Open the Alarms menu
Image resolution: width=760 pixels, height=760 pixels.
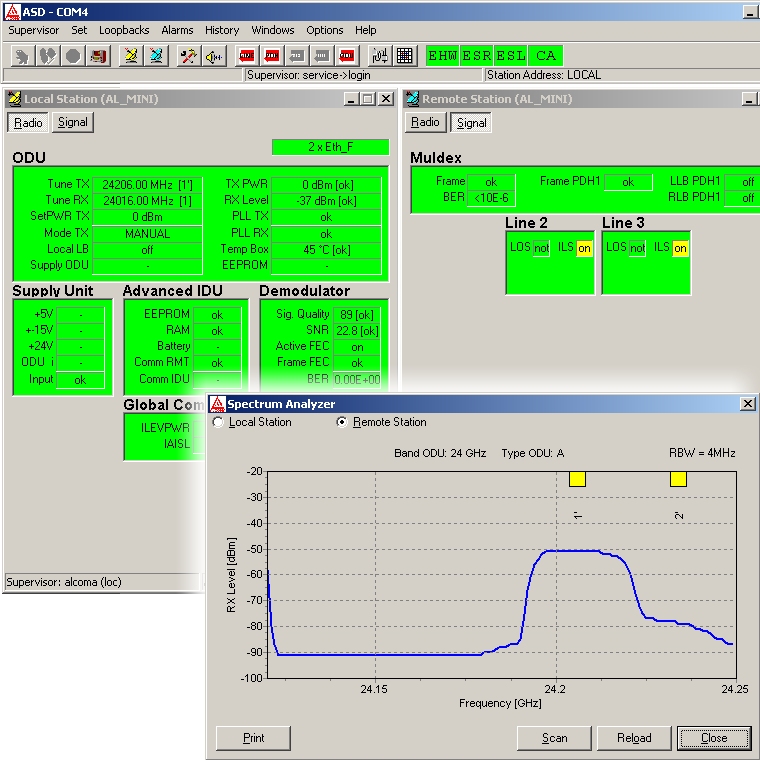[x=177, y=30]
